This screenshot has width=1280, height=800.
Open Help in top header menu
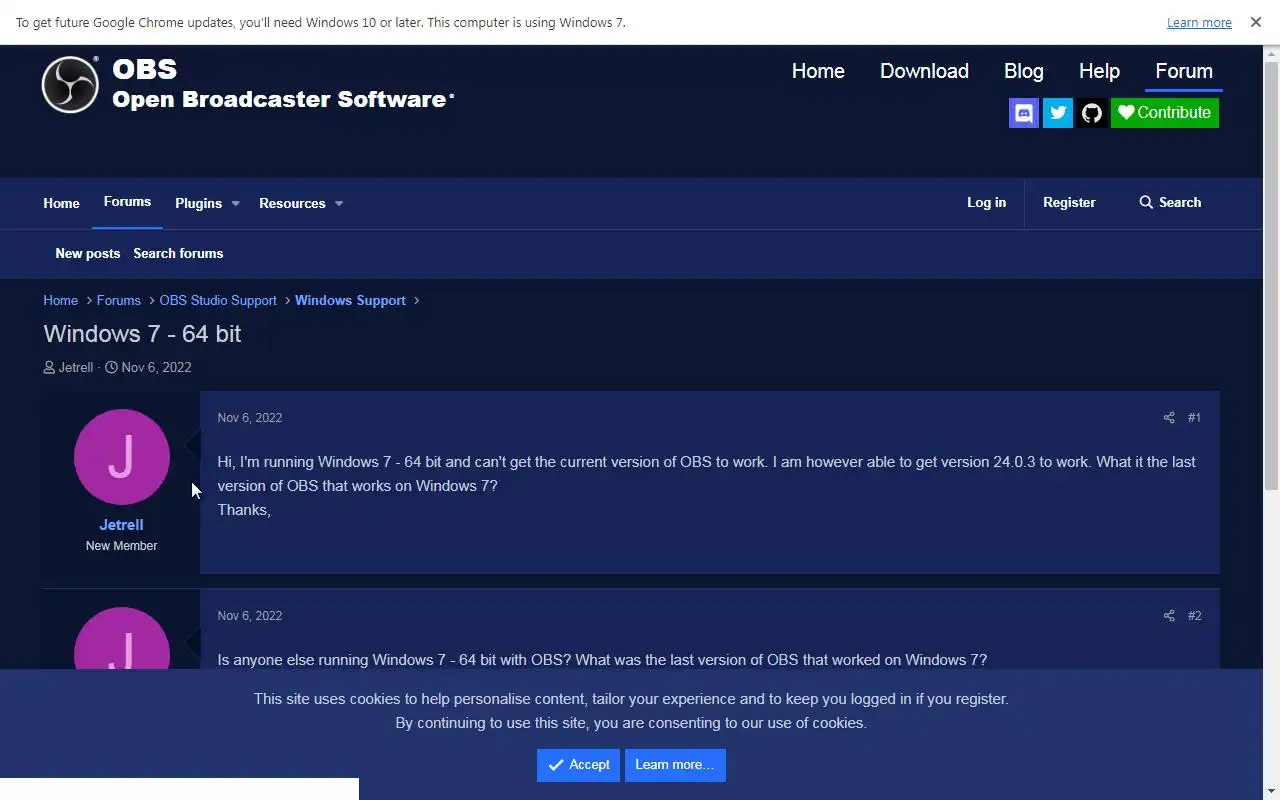1099,71
